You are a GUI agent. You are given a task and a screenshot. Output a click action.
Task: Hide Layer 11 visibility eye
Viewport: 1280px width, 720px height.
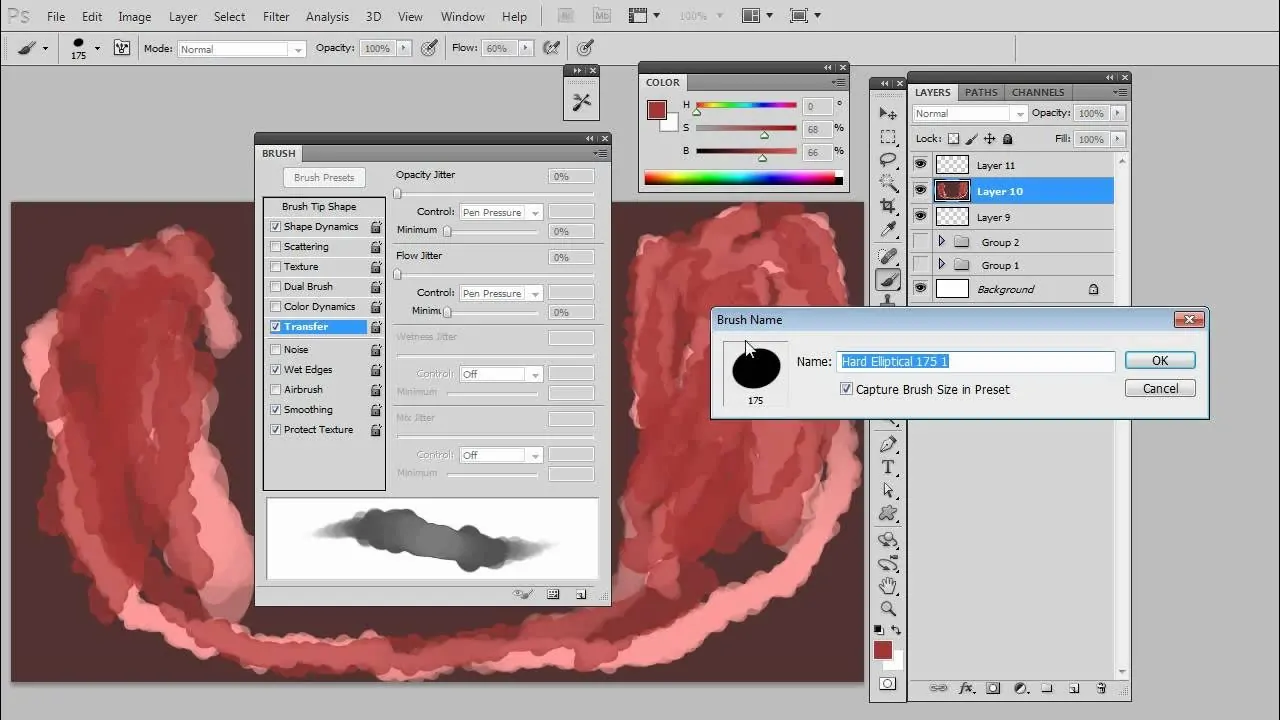pos(920,165)
